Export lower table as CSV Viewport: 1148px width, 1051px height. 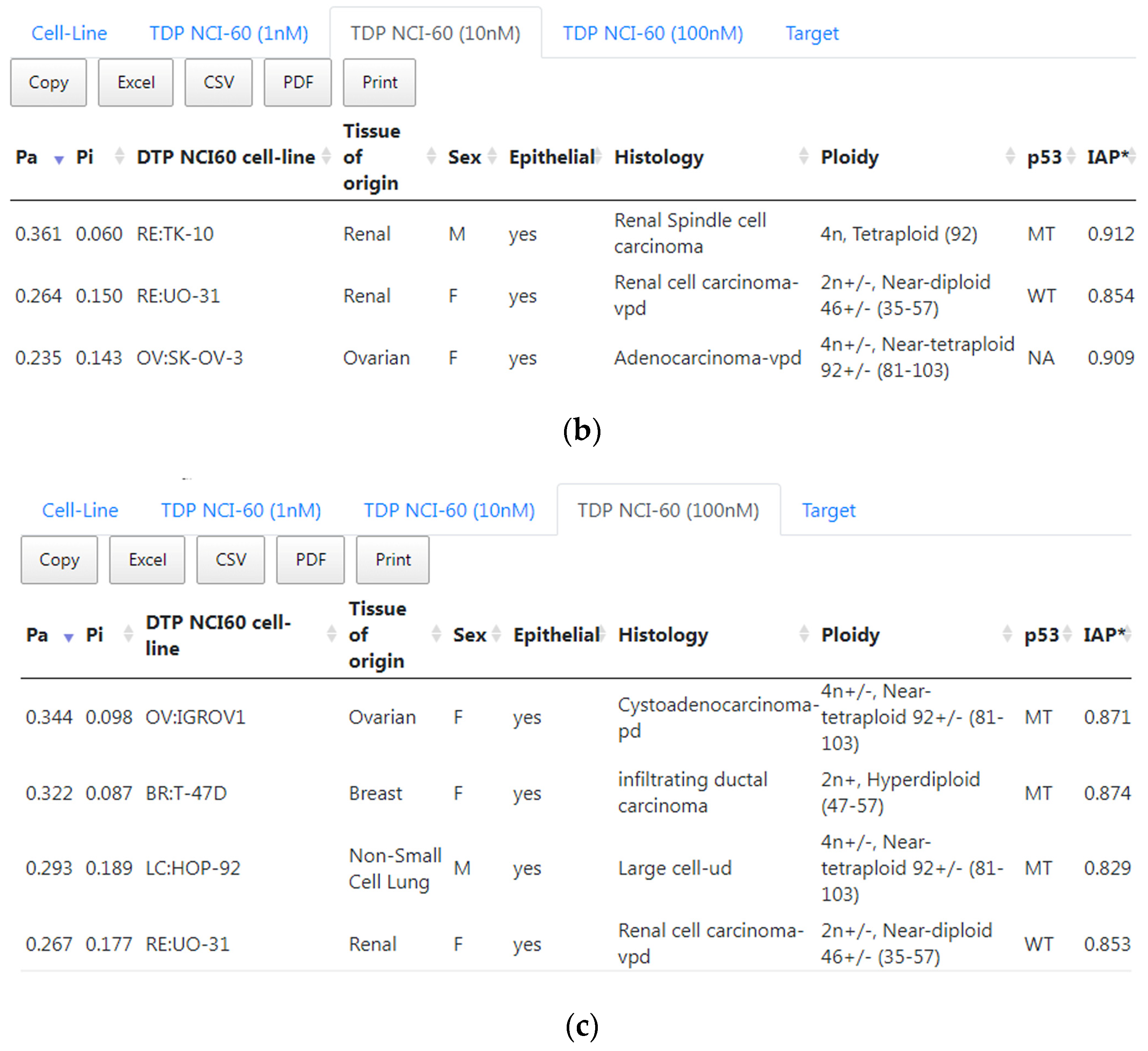(x=230, y=560)
